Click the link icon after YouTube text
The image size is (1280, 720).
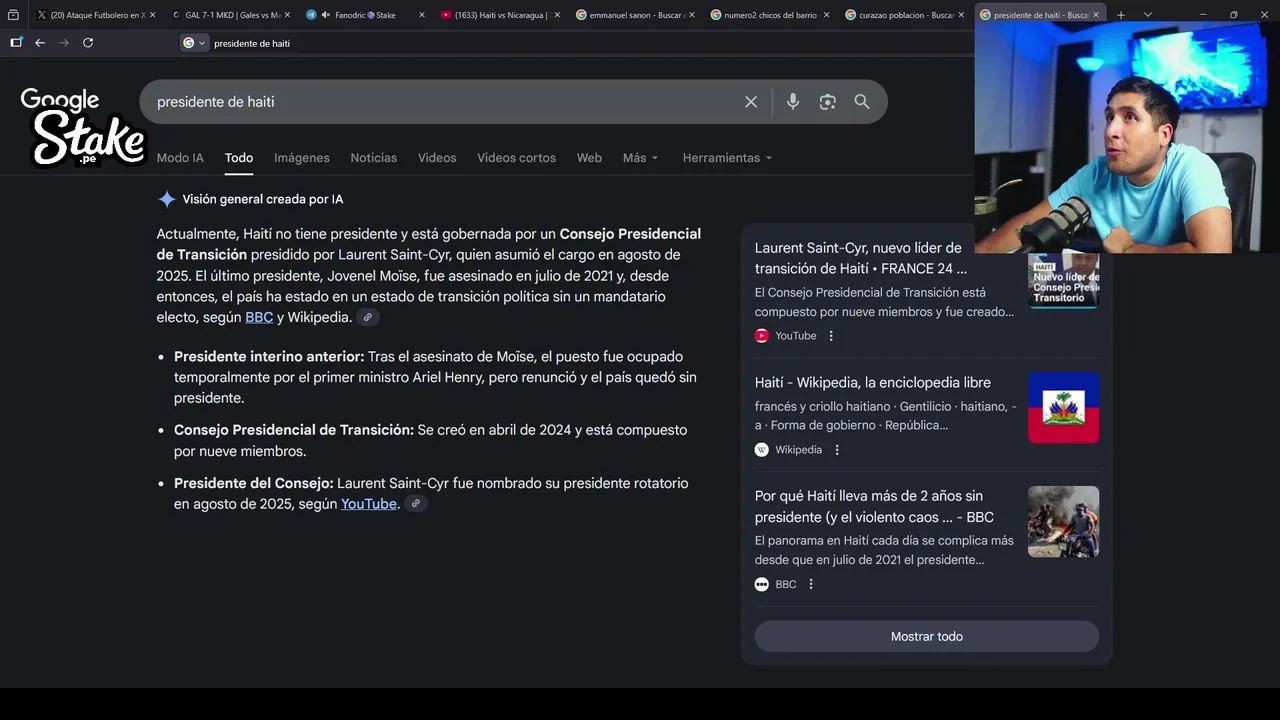point(416,504)
